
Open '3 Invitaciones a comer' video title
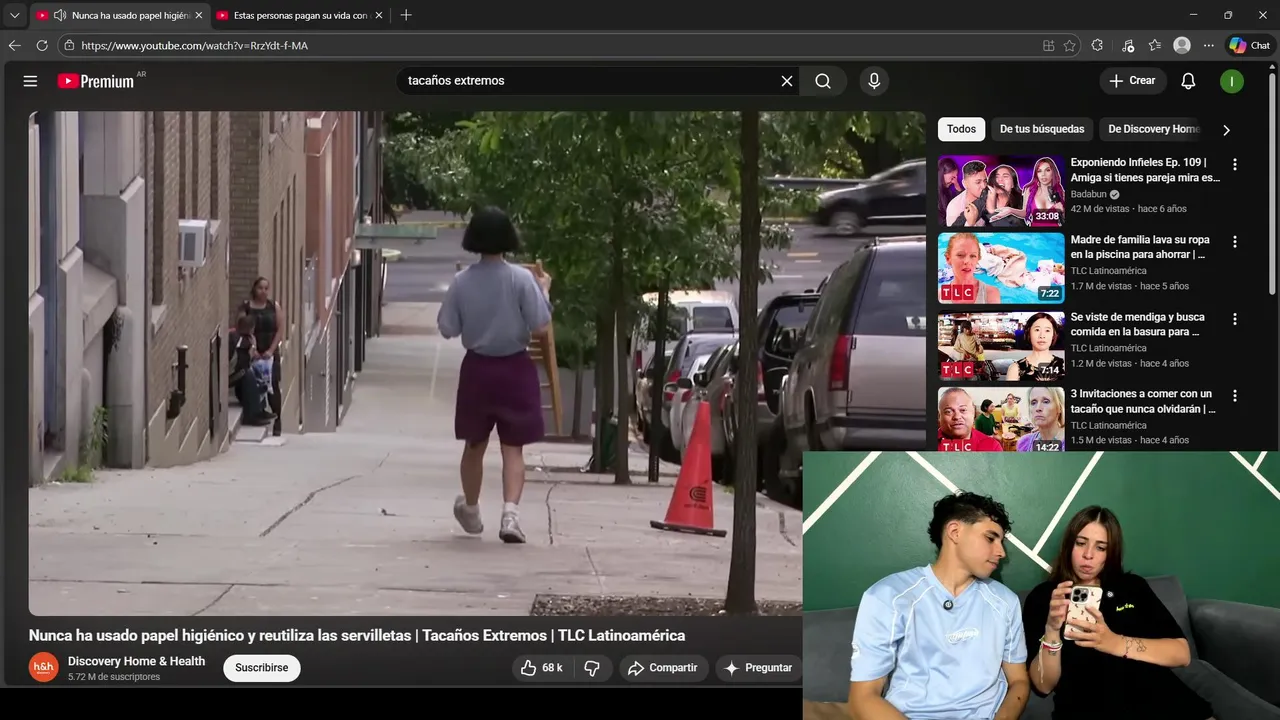[x=1145, y=401]
